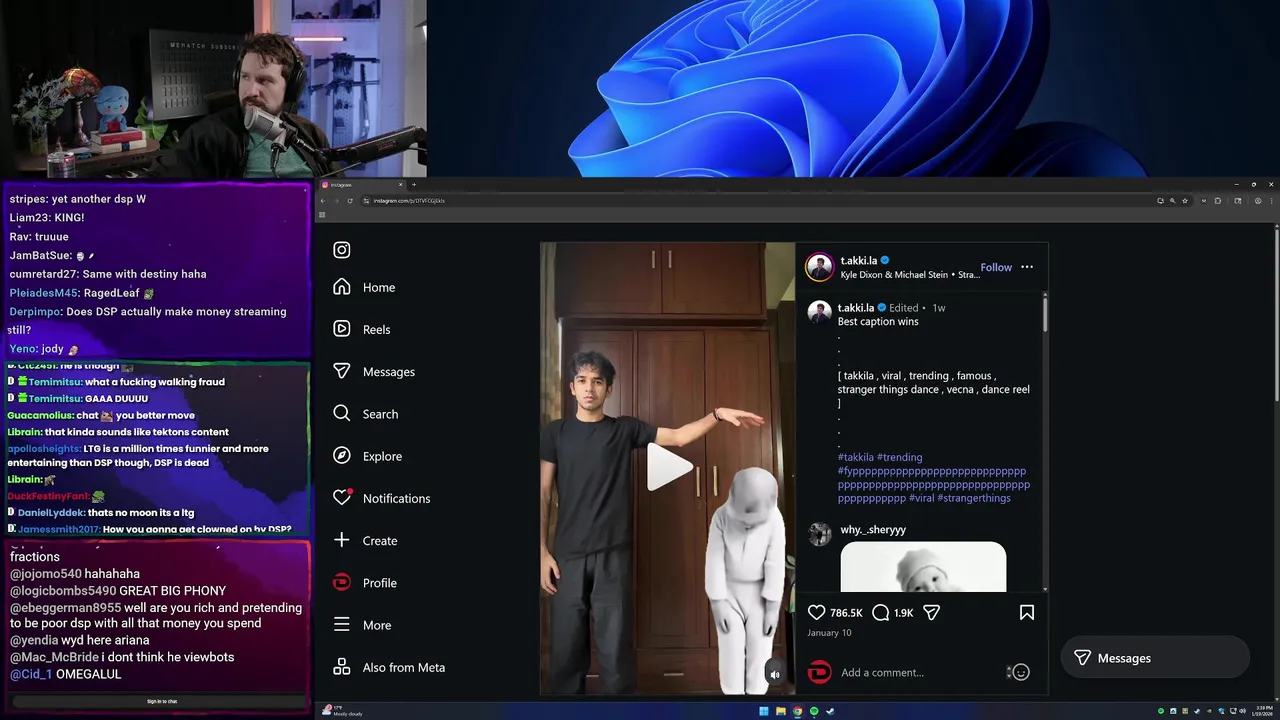Click the 1.9K comments count

(x=903, y=613)
